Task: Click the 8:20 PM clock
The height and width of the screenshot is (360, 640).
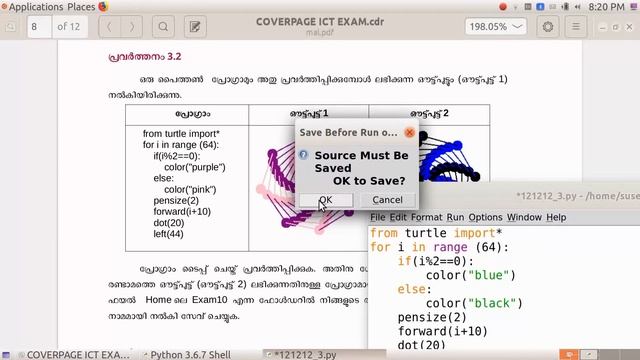Action: [x=607, y=7]
